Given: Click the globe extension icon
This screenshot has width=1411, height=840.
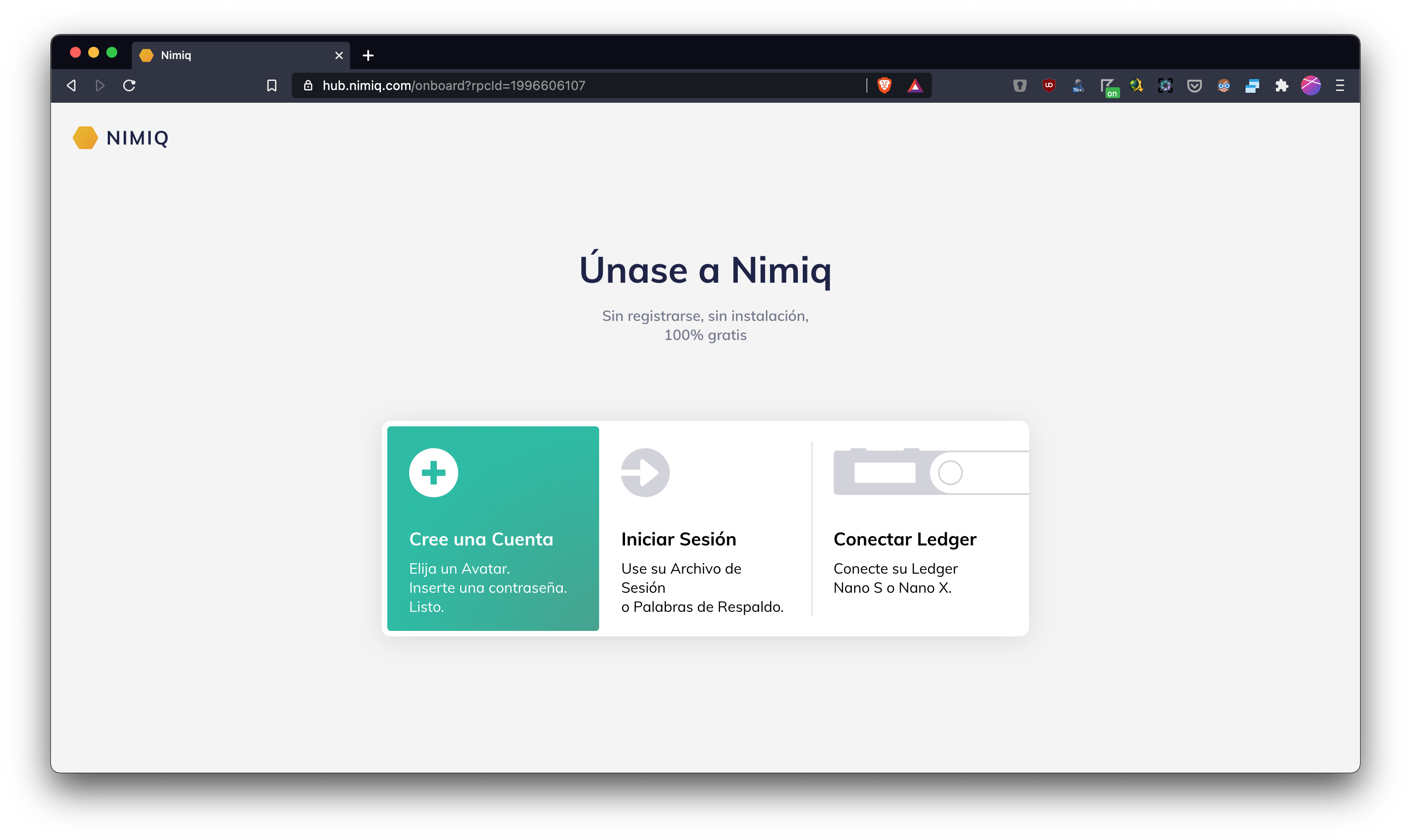Looking at the screenshot, I should (1136, 85).
